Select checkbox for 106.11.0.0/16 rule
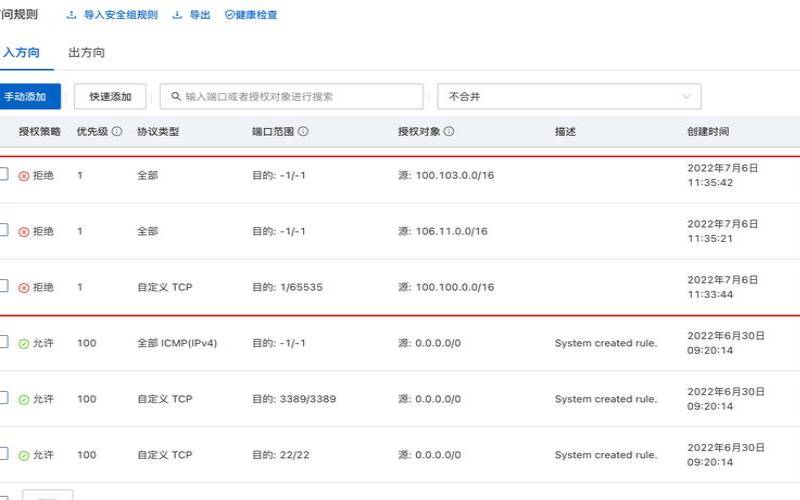 [3, 230]
